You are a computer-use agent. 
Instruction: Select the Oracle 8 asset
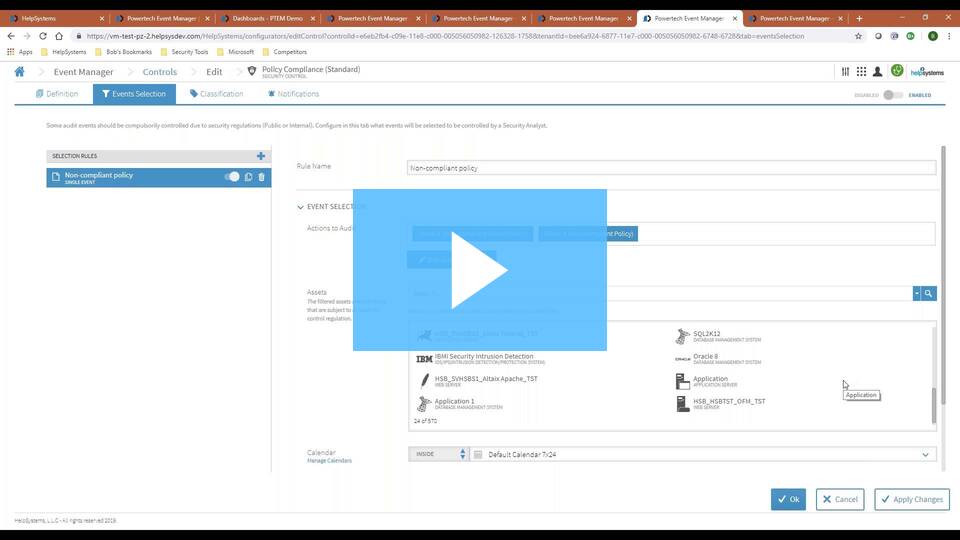click(706, 358)
